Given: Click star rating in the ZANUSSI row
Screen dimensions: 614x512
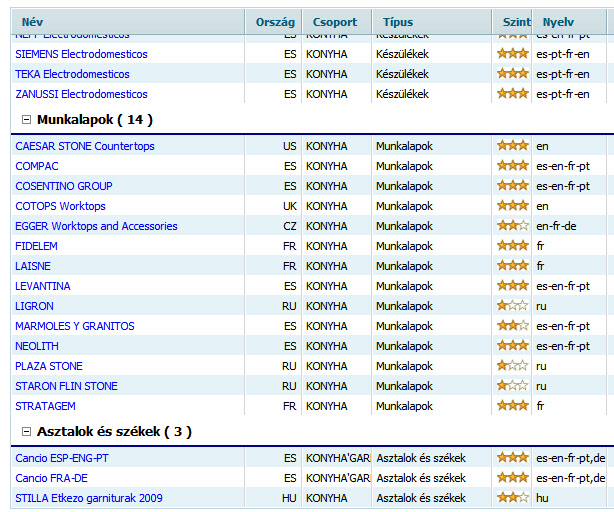Looking at the screenshot, I should point(513,94).
